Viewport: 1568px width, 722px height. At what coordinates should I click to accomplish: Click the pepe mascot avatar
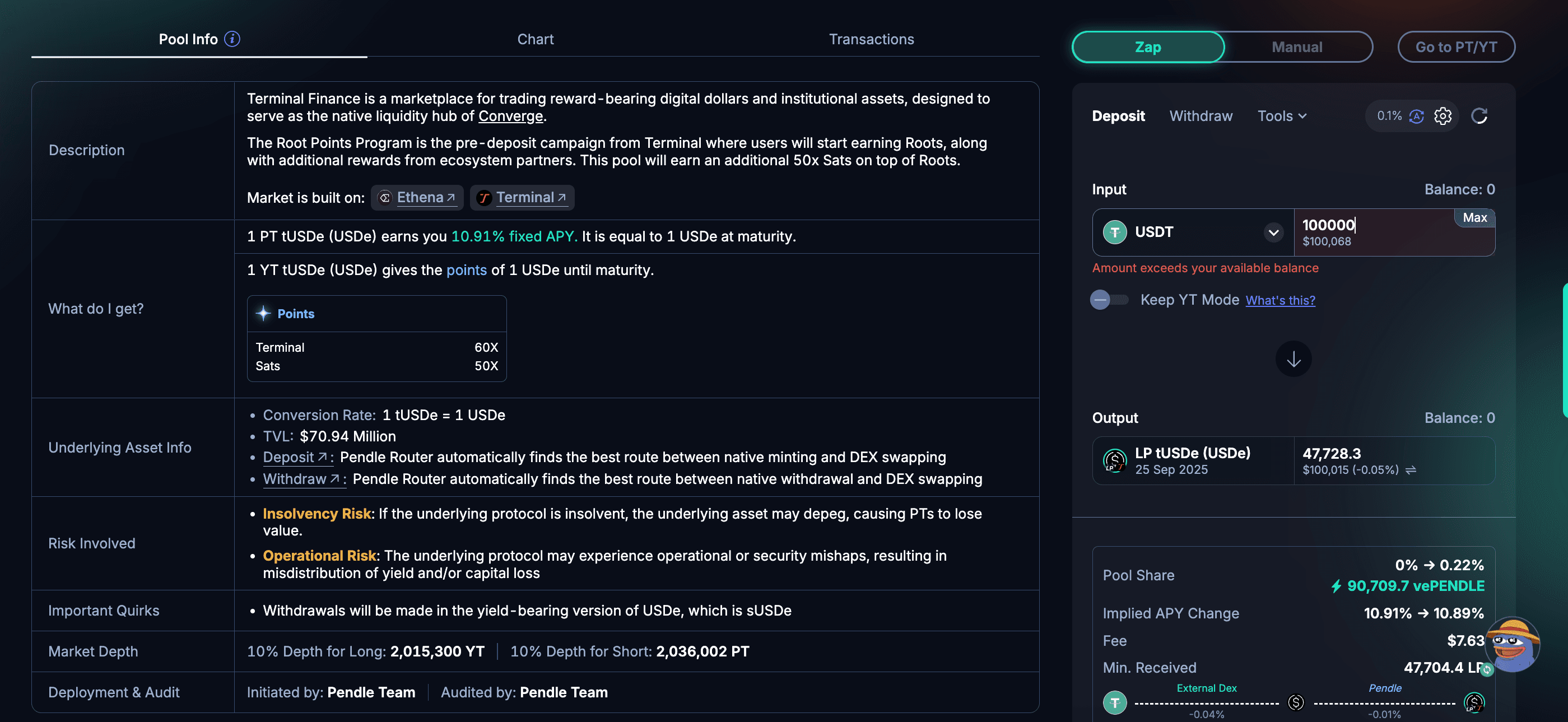click(x=1513, y=645)
